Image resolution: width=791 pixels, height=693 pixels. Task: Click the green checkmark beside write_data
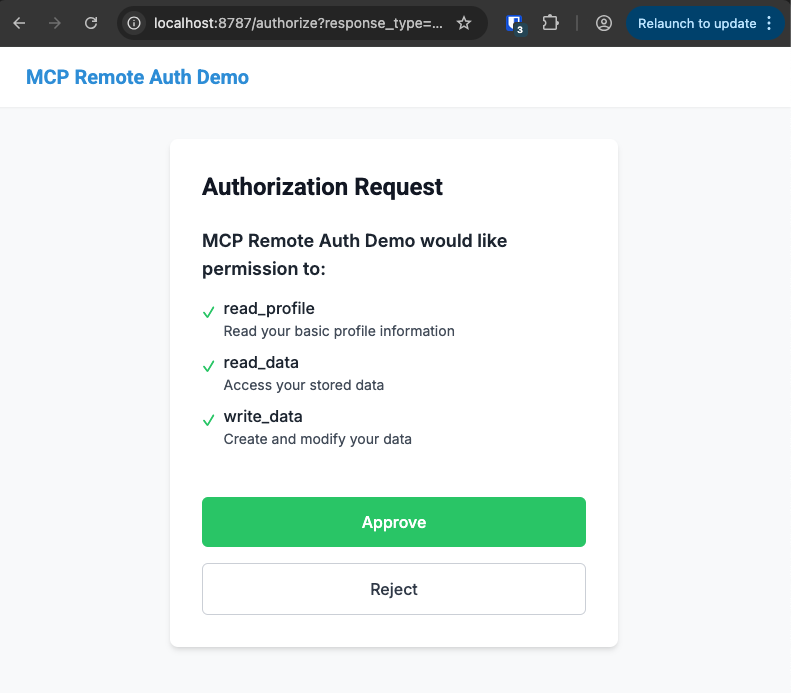[x=209, y=420]
